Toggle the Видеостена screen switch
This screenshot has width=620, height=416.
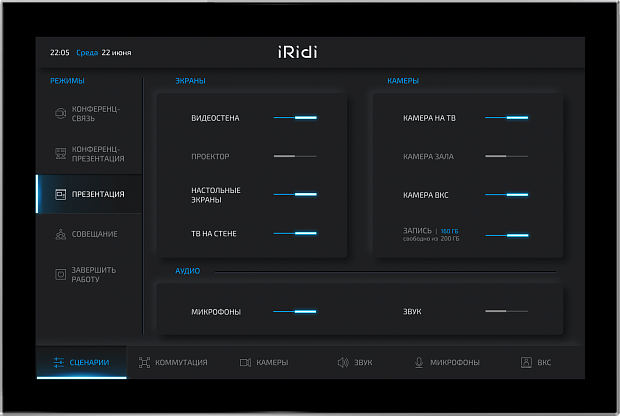pyautogui.click(x=296, y=118)
